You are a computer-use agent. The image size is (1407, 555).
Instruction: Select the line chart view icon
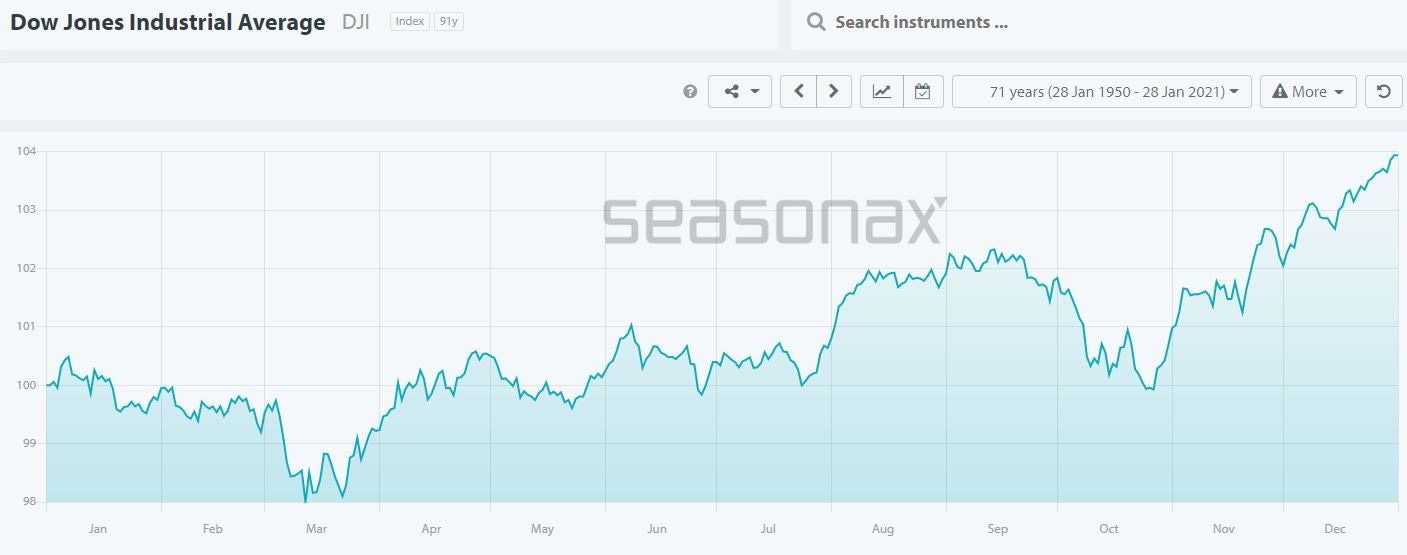[882, 91]
